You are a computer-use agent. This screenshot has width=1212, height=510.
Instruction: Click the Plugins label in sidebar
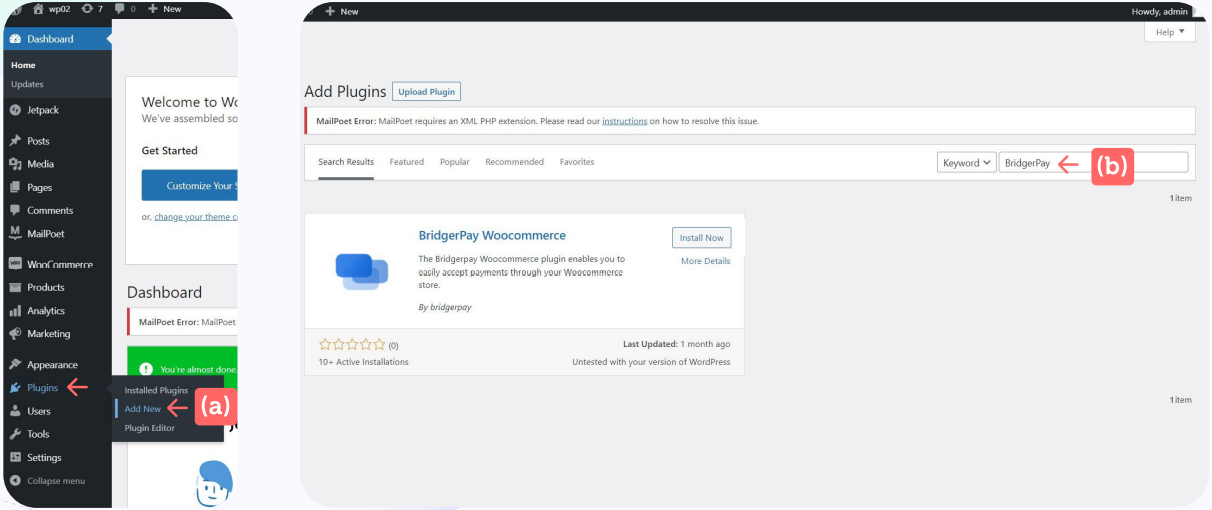pos(43,388)
